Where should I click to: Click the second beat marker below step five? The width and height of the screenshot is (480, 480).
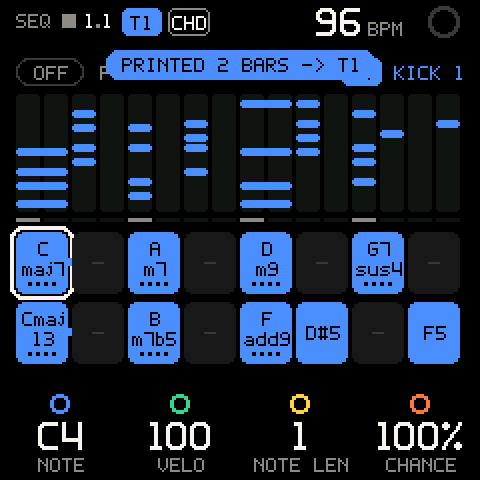click(x=140, y=220)
